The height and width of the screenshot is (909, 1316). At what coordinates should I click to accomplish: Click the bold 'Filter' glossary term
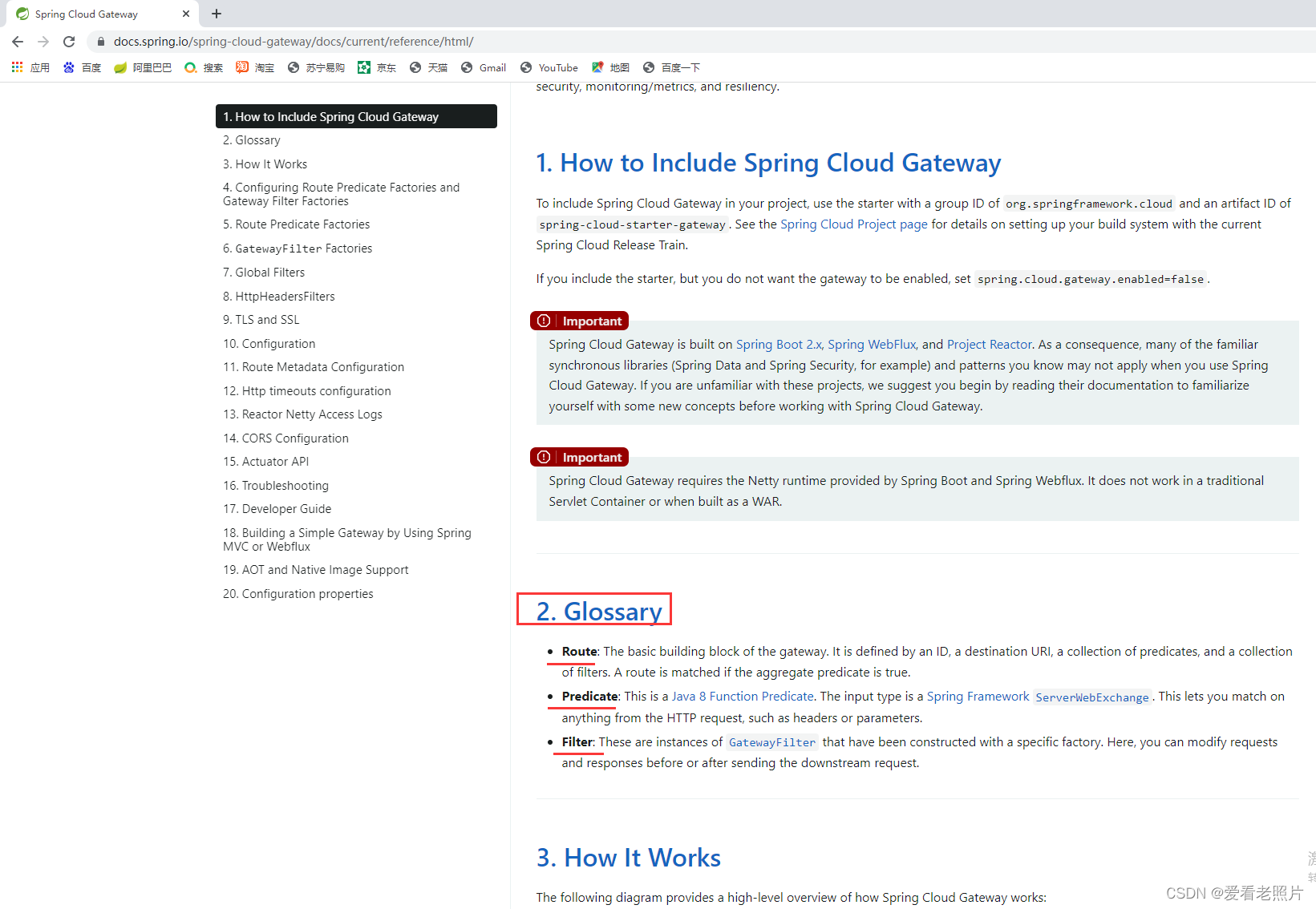pyautogui.click(x=577, y=742)
